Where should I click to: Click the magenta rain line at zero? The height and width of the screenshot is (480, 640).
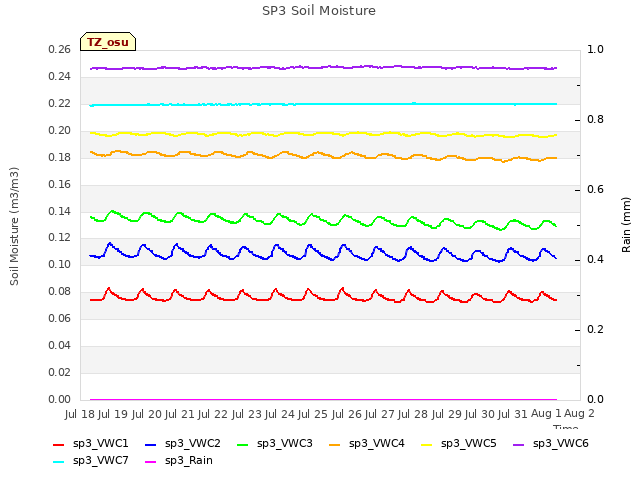tap(322, 399)
